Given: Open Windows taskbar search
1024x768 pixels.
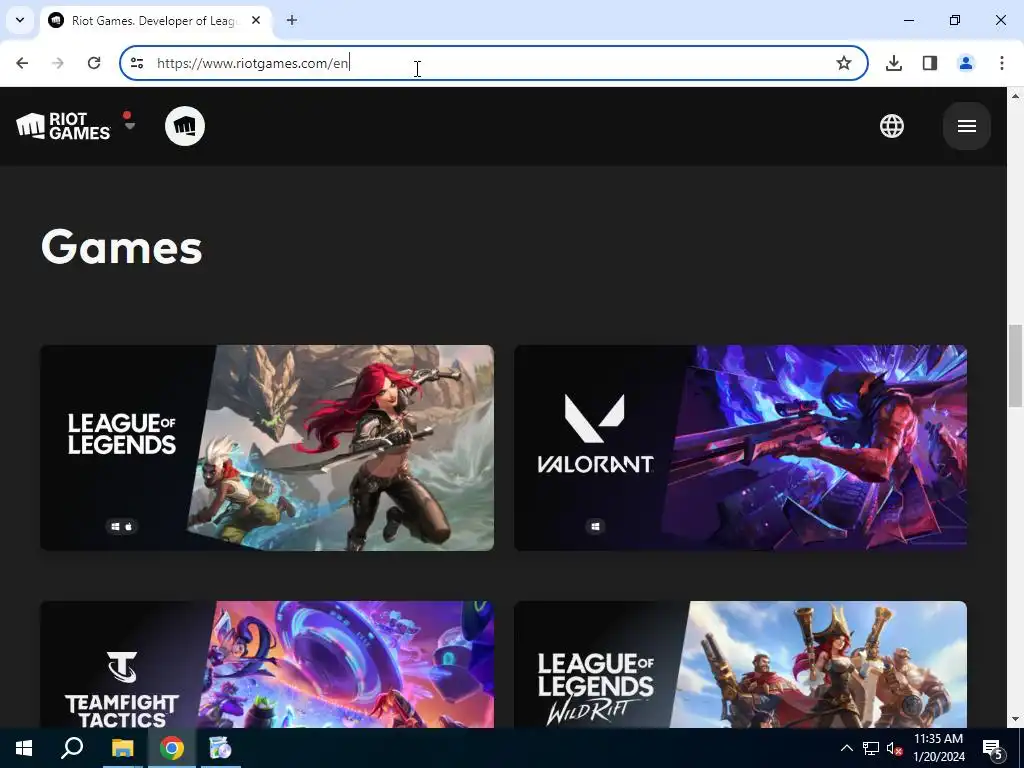Looking at the screenshot, I should [72, 748].
